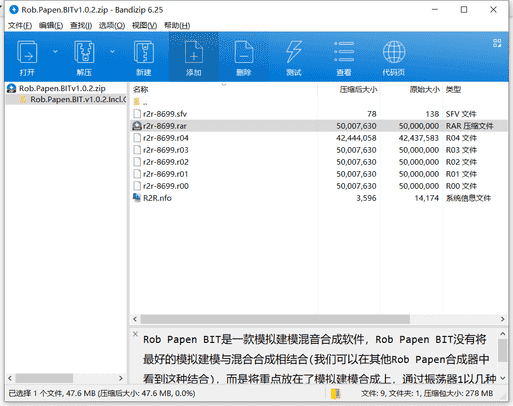Click tree pane scroll right arrow
Image resolution: width=513 pixels, height=406 pixels.
click(121, 378)
